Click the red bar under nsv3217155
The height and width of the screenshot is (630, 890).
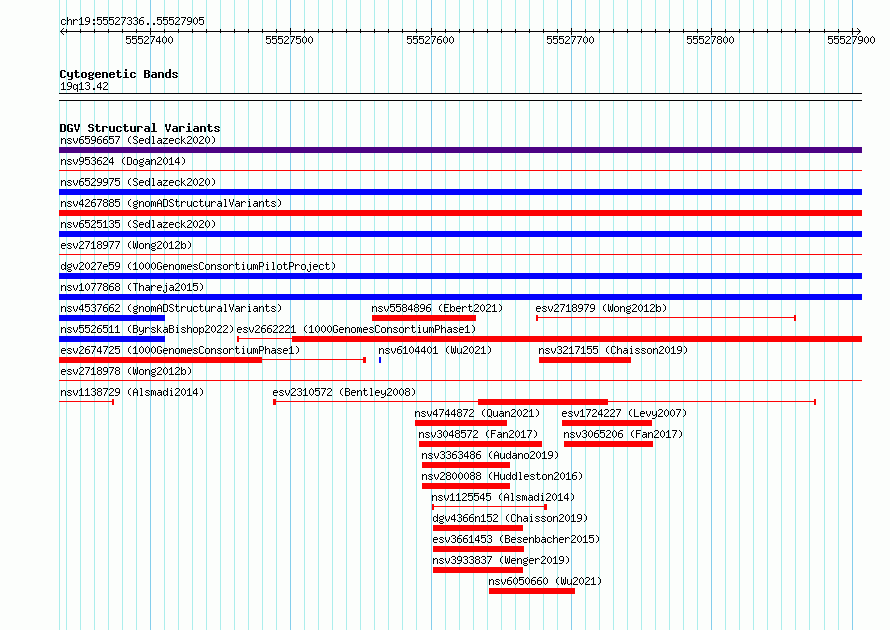[x=585, y=360]
